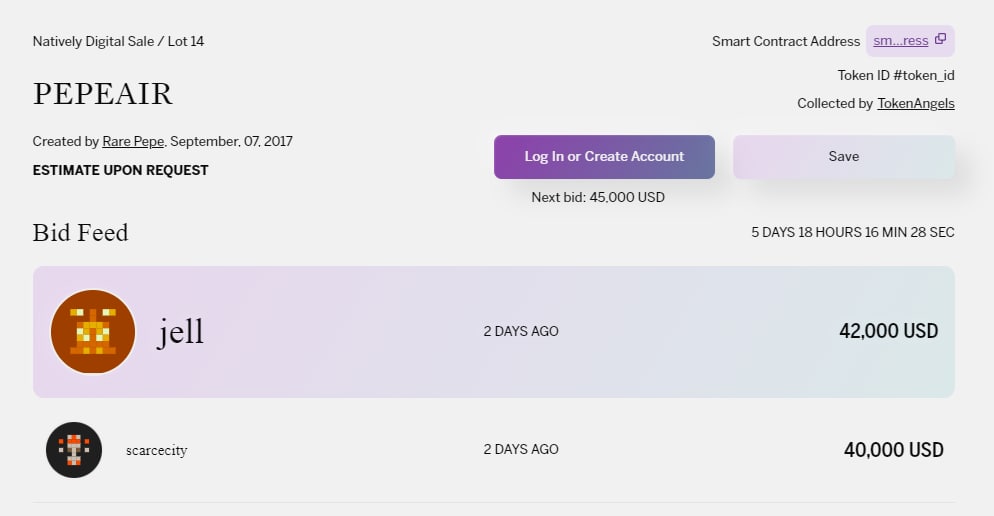Viewport: 994px width, 516px height.
Task: Click the auction countdown timer
Action: pos(853,233)
